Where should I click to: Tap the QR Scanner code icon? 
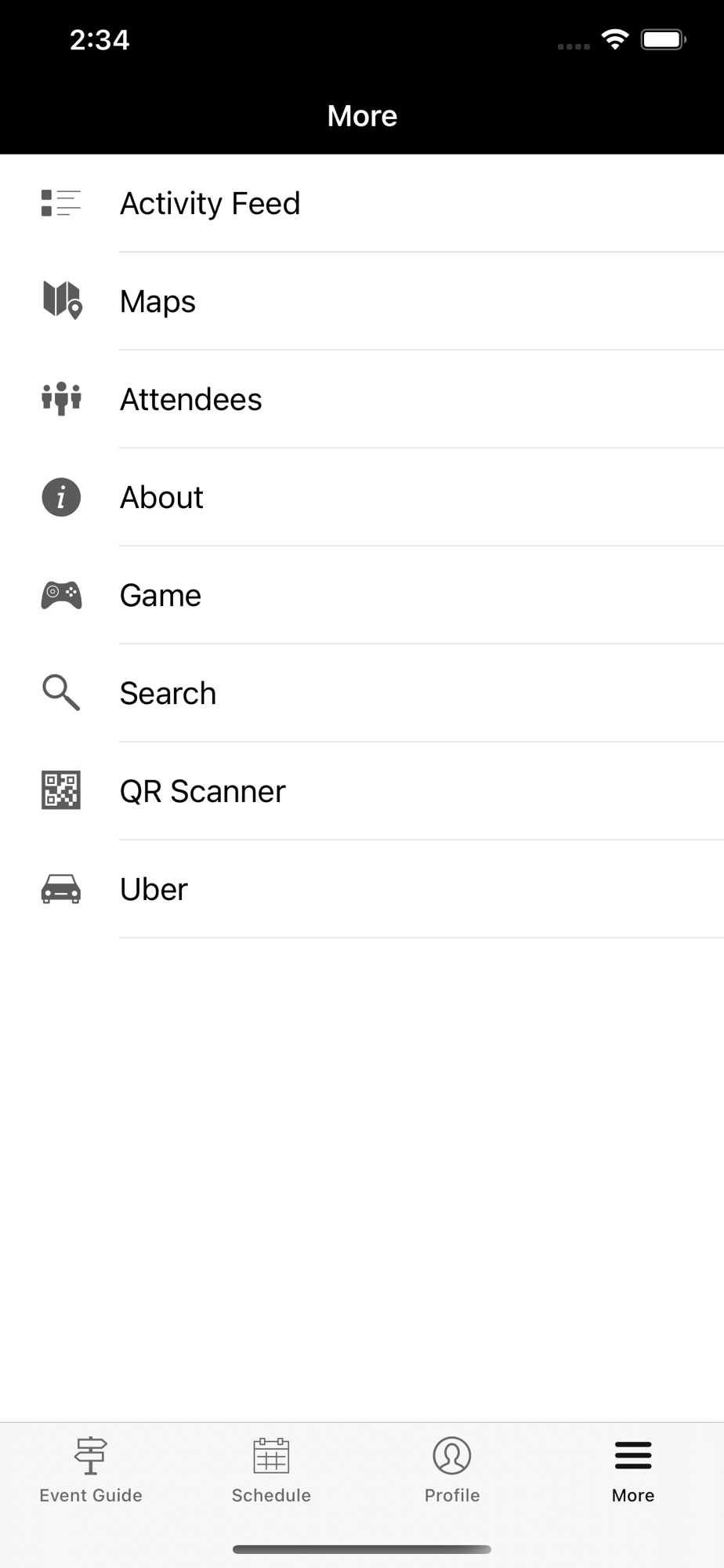point(61,790)
